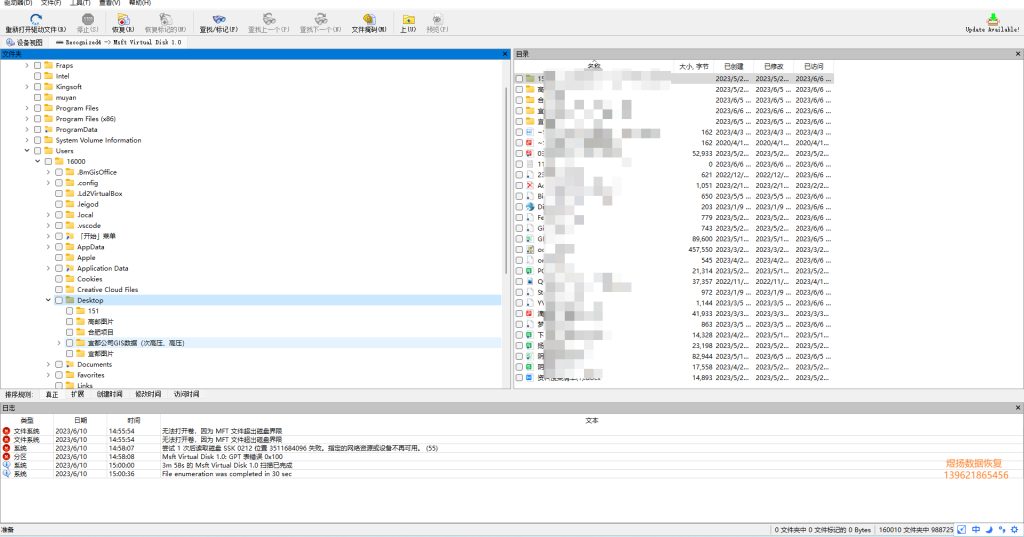
Task: Collapse the Users folder tree
Action: click(27, 151)
